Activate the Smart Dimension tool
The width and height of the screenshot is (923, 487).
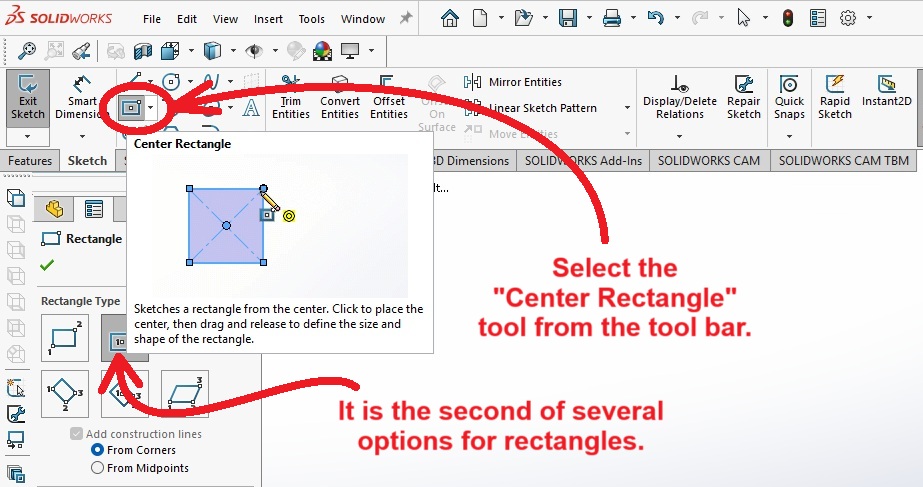[82, 98]
